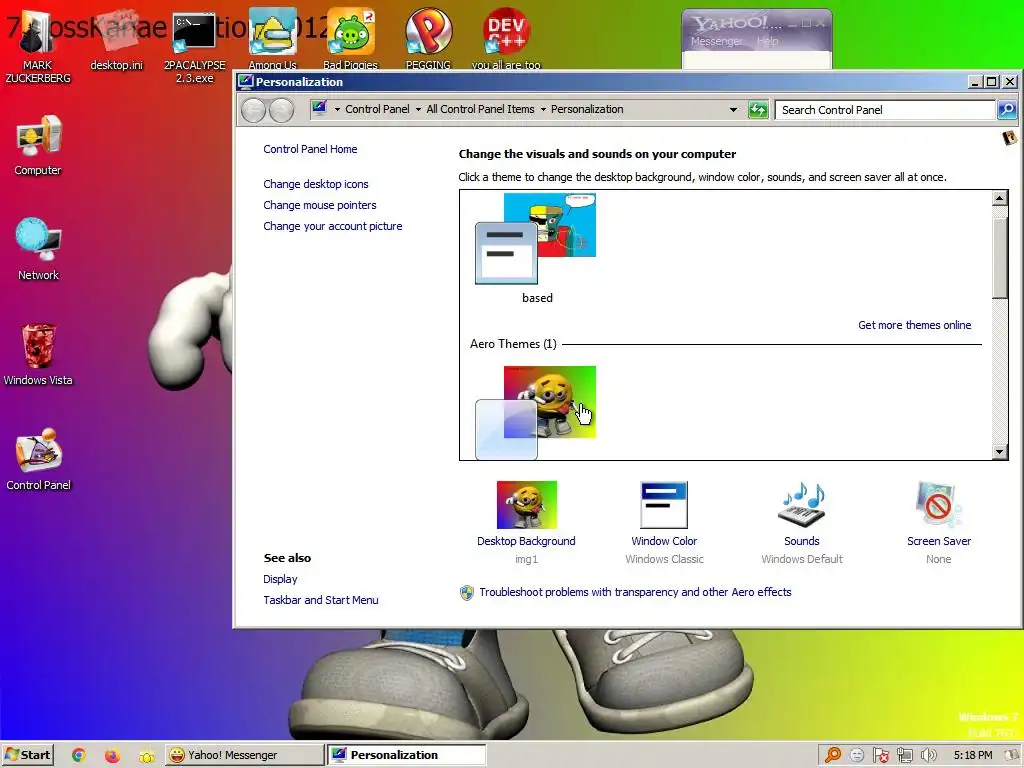
Task: Go to Control Panel Home
Action: [x=310, y=149]
